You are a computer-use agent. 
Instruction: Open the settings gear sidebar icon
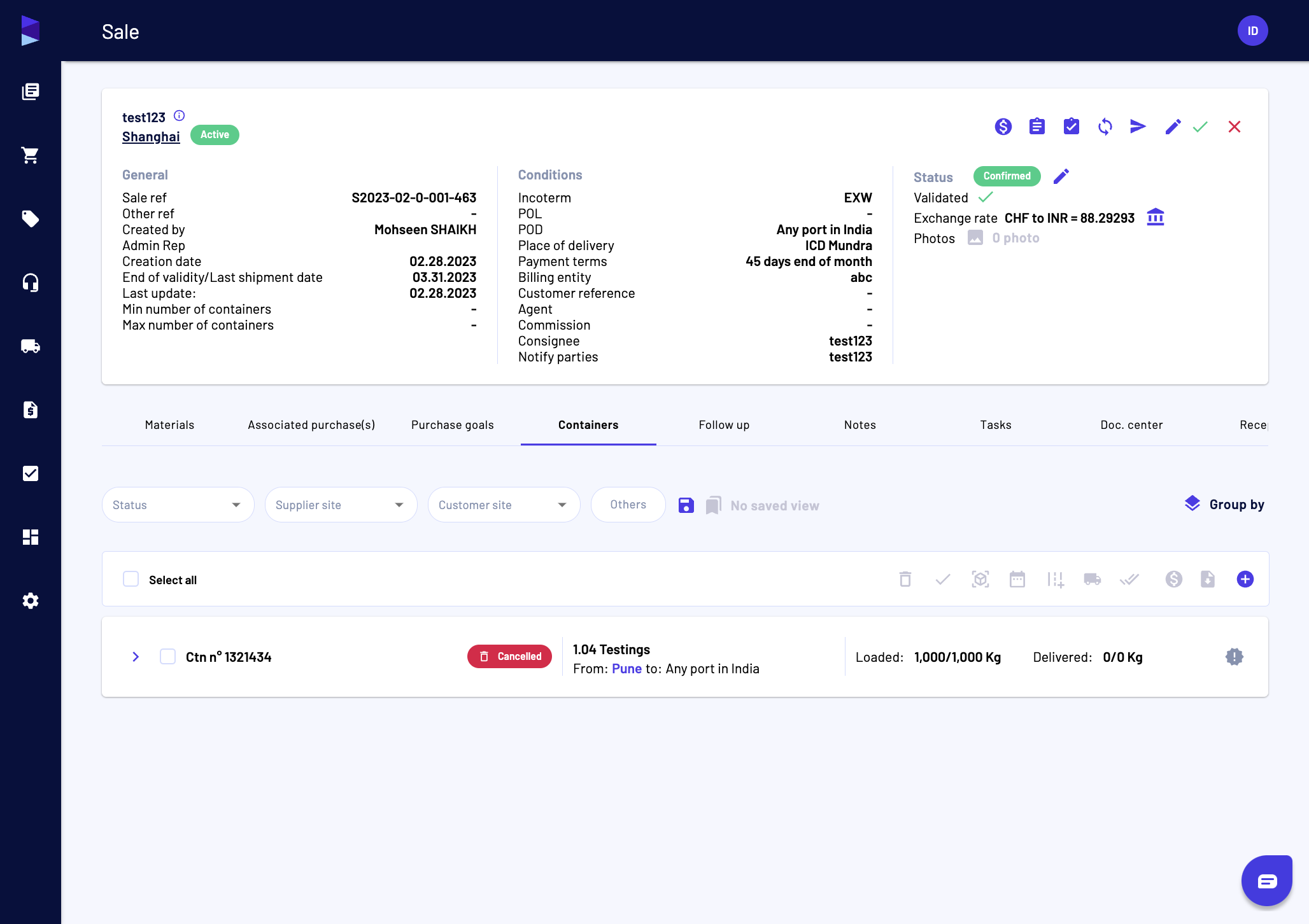click(30, 601)
